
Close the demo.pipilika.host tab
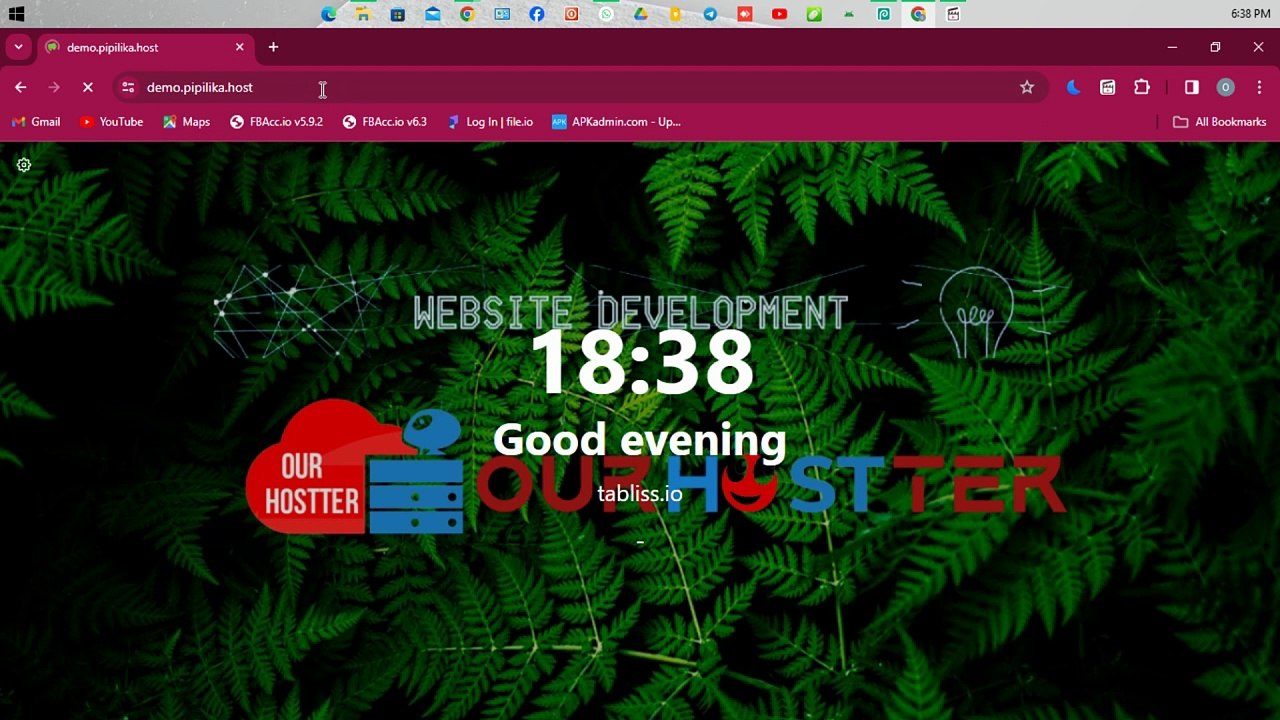(240, 47)
